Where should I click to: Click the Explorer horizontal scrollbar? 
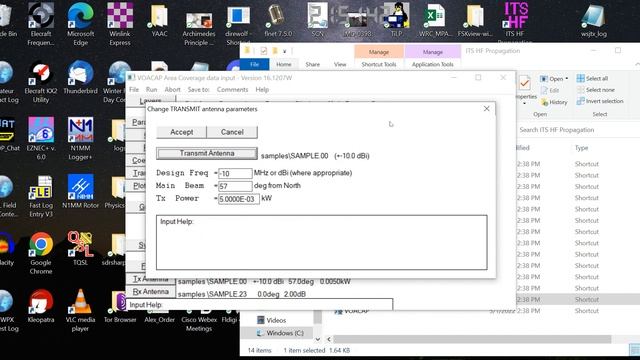click(x=472, y=339)
